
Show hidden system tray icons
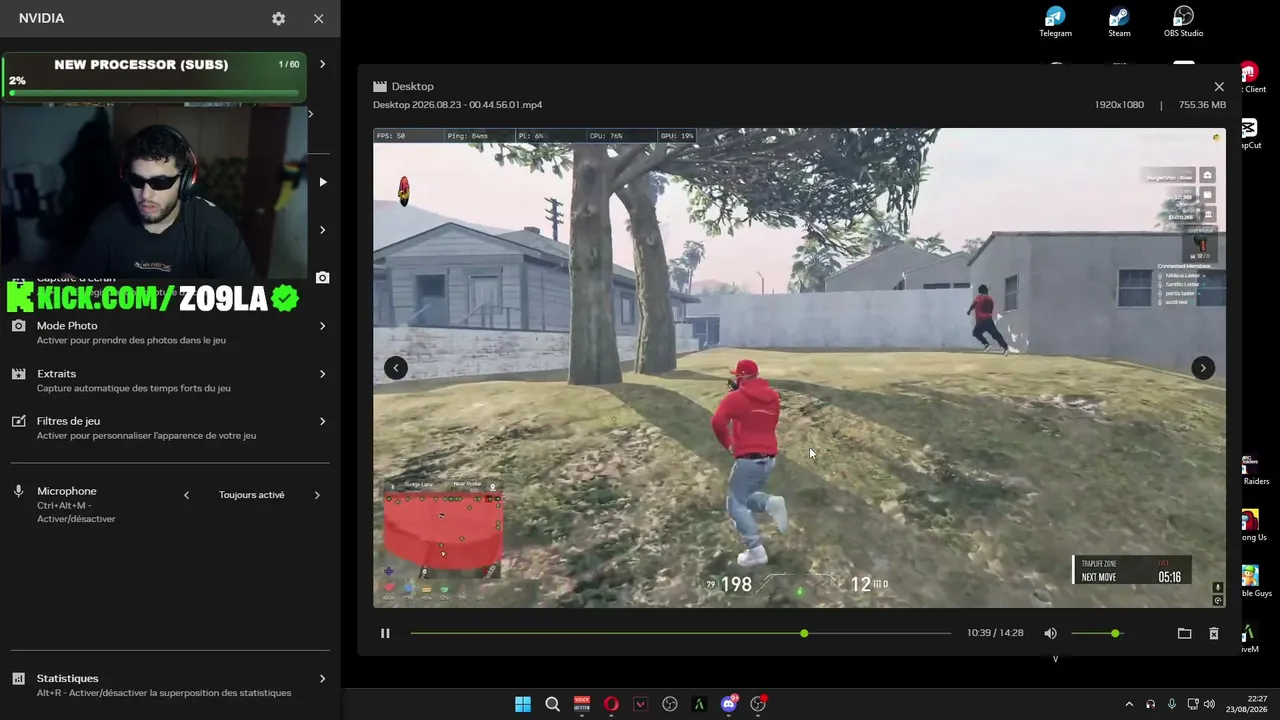[1129, 704]
